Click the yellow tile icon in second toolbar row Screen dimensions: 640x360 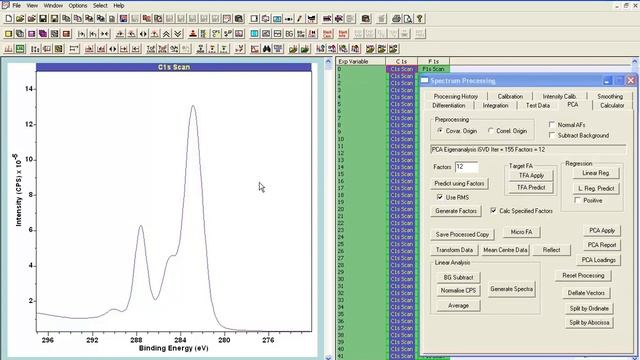9,34
